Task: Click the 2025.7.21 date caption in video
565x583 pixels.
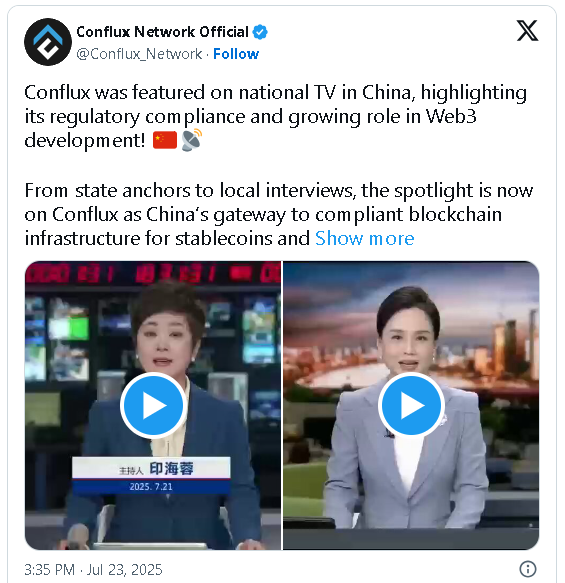Action: pyautogui.click(x=151, y=487)
